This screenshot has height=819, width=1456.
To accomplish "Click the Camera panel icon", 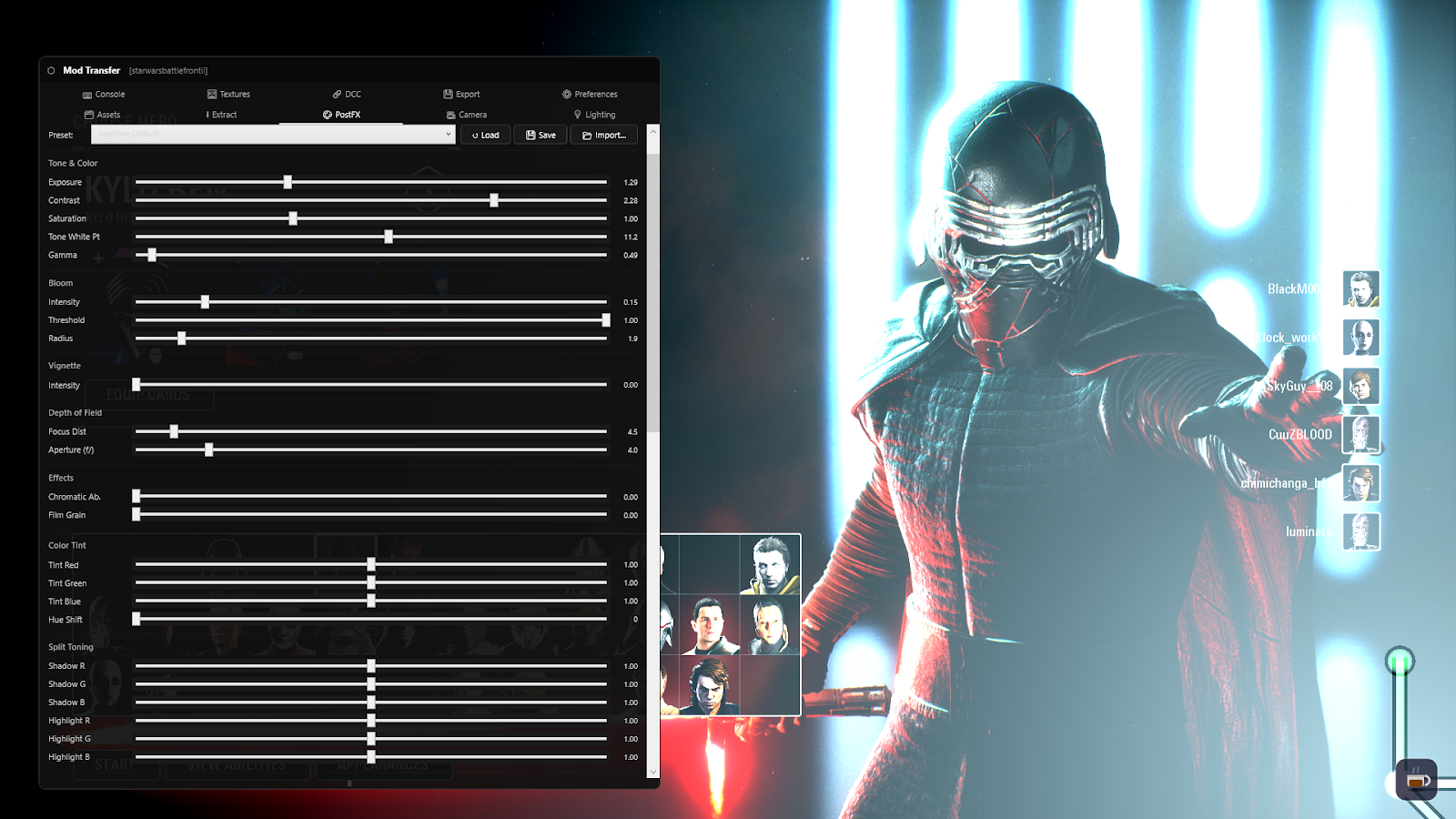I will pos(450,115).
